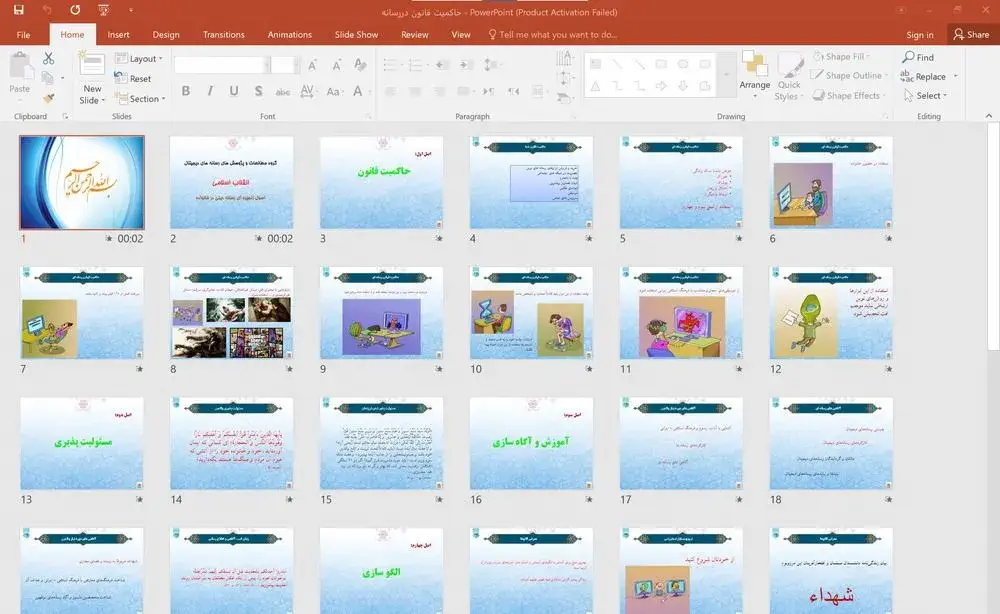Click the Repeat/Redo arrow icon
This screenshot has width=1000, height=614.
click(76, 12)
